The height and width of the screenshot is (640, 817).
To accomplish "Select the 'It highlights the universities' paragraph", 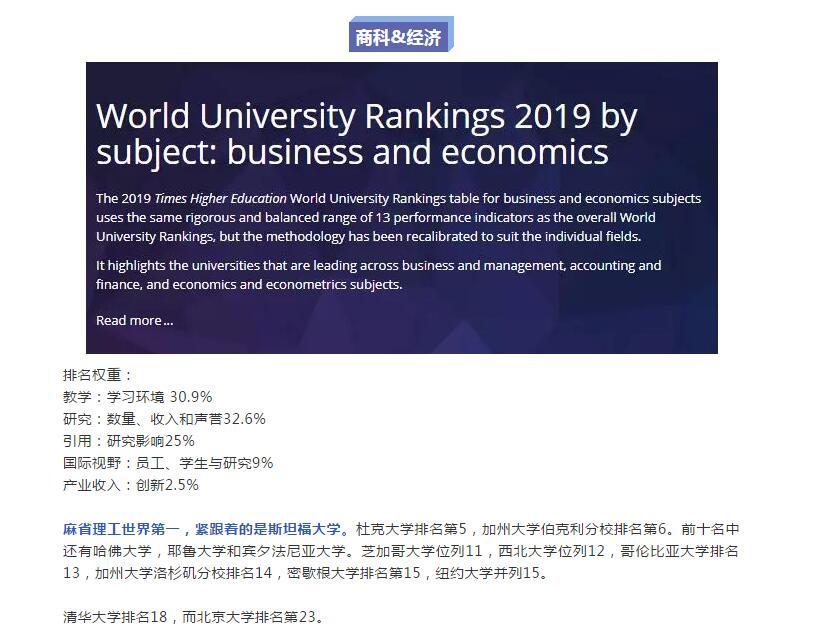I will point(378,275).
